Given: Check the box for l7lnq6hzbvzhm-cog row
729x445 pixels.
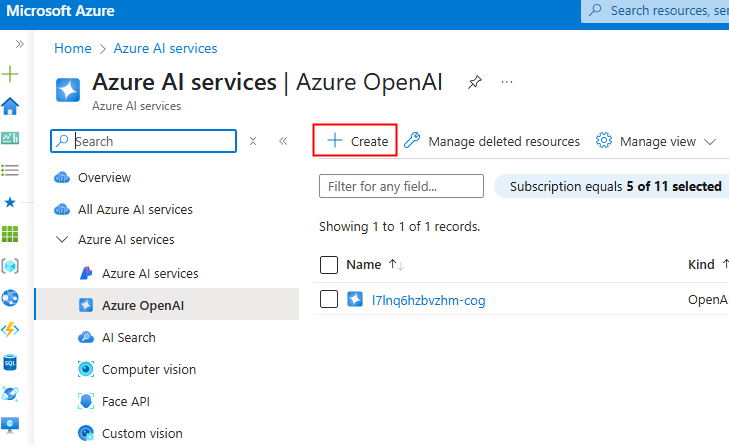Looking at the screenshot, I should click(x=328, y=299).
